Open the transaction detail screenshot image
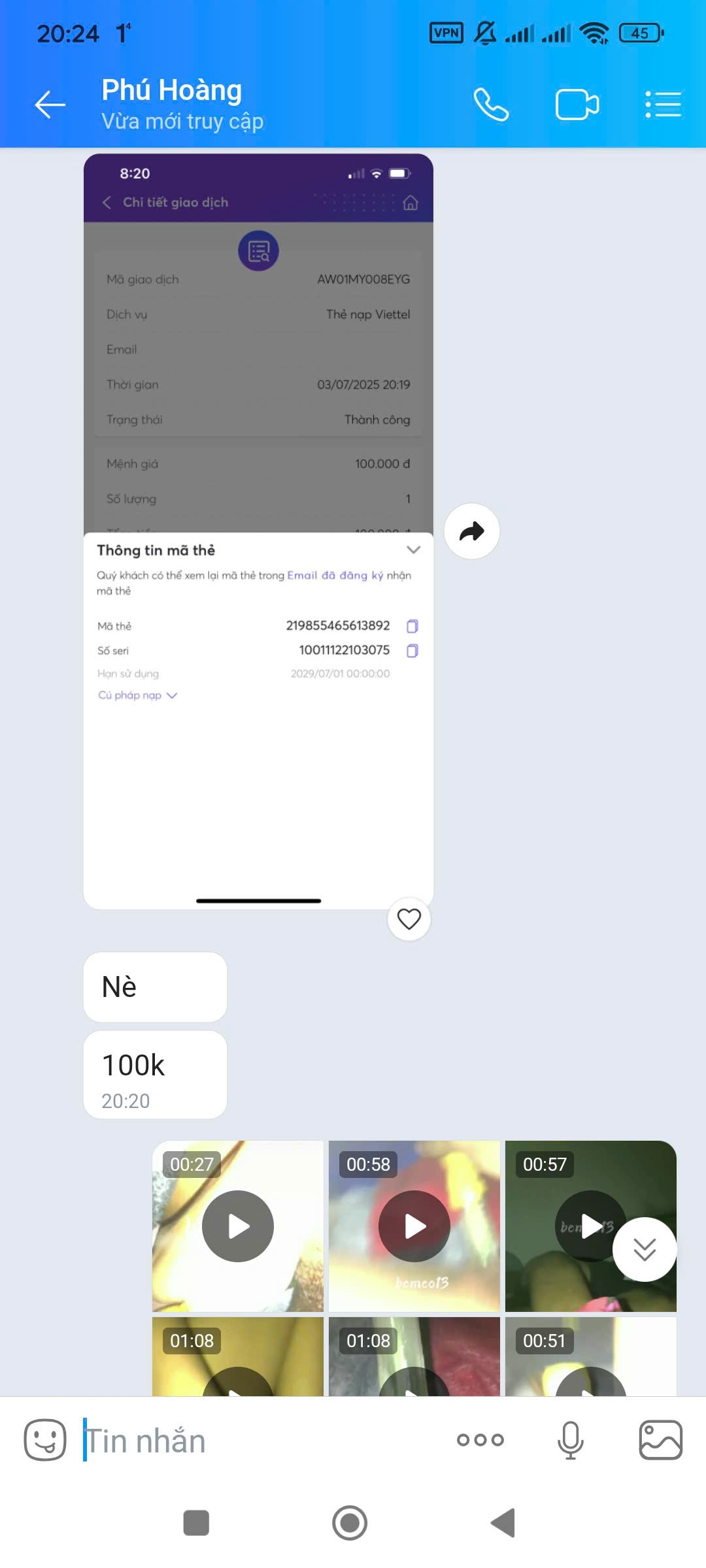This screenshot has height=1568, width=706. coord(258,457)
